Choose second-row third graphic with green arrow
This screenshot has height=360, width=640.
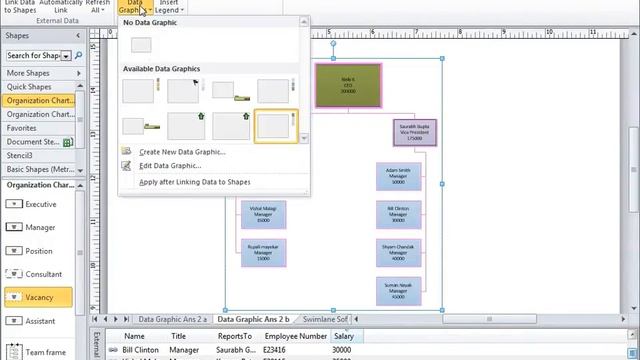[x=231, y=126]
